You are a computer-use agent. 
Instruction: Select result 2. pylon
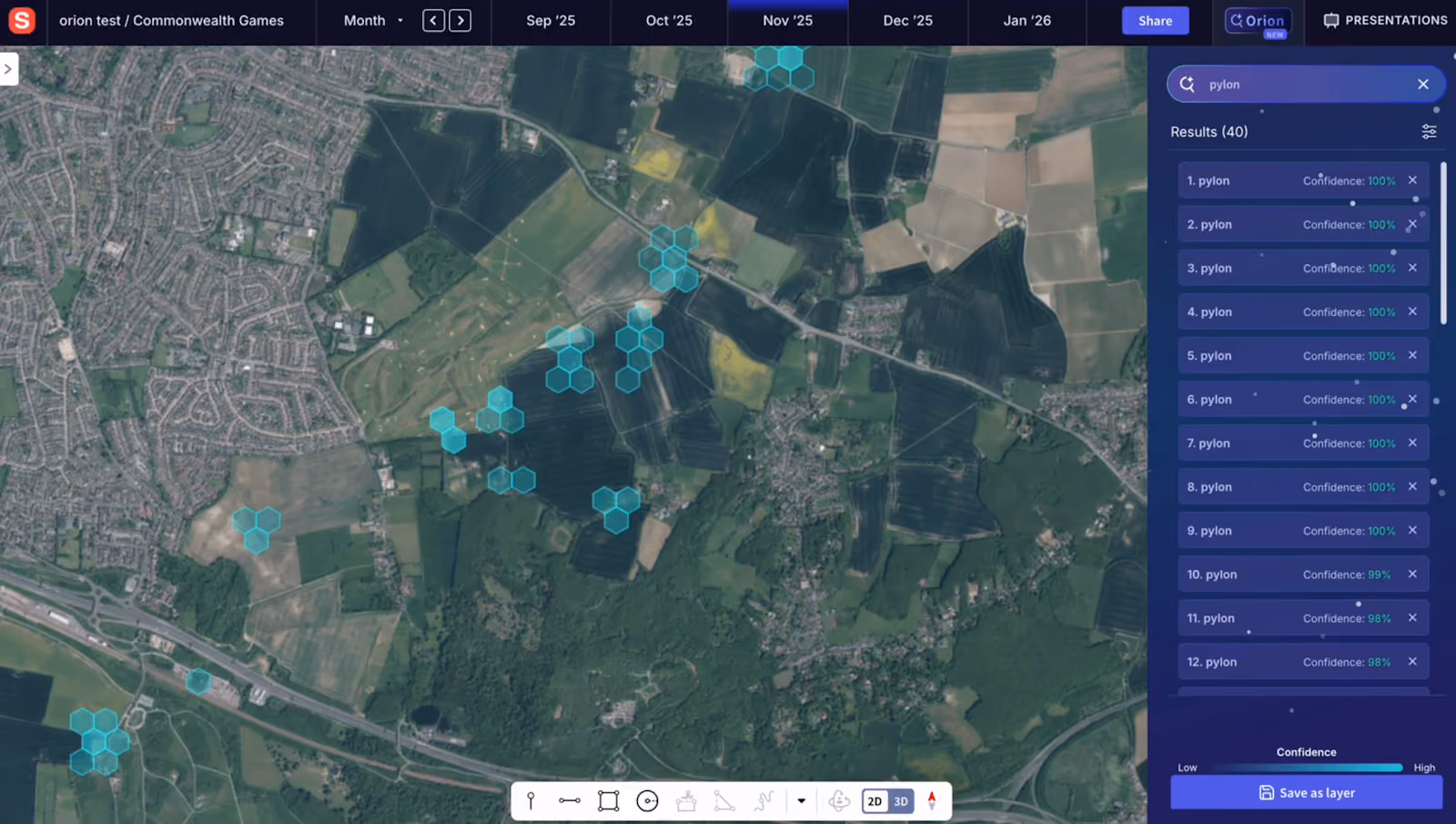tap(1303, 224)
